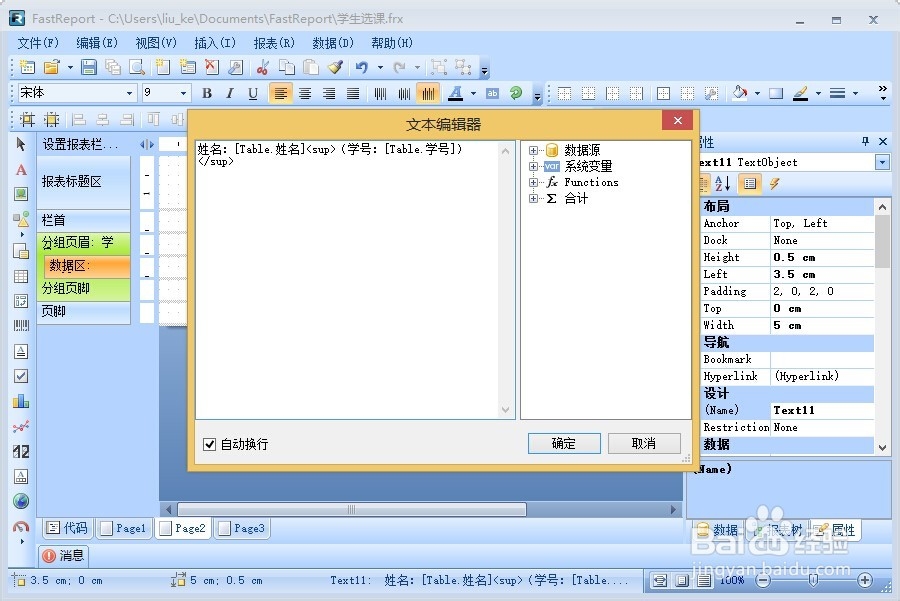Open the font size dropdown showing 9
This screenshot has width=900, height=601.
(x=183, y=92)
